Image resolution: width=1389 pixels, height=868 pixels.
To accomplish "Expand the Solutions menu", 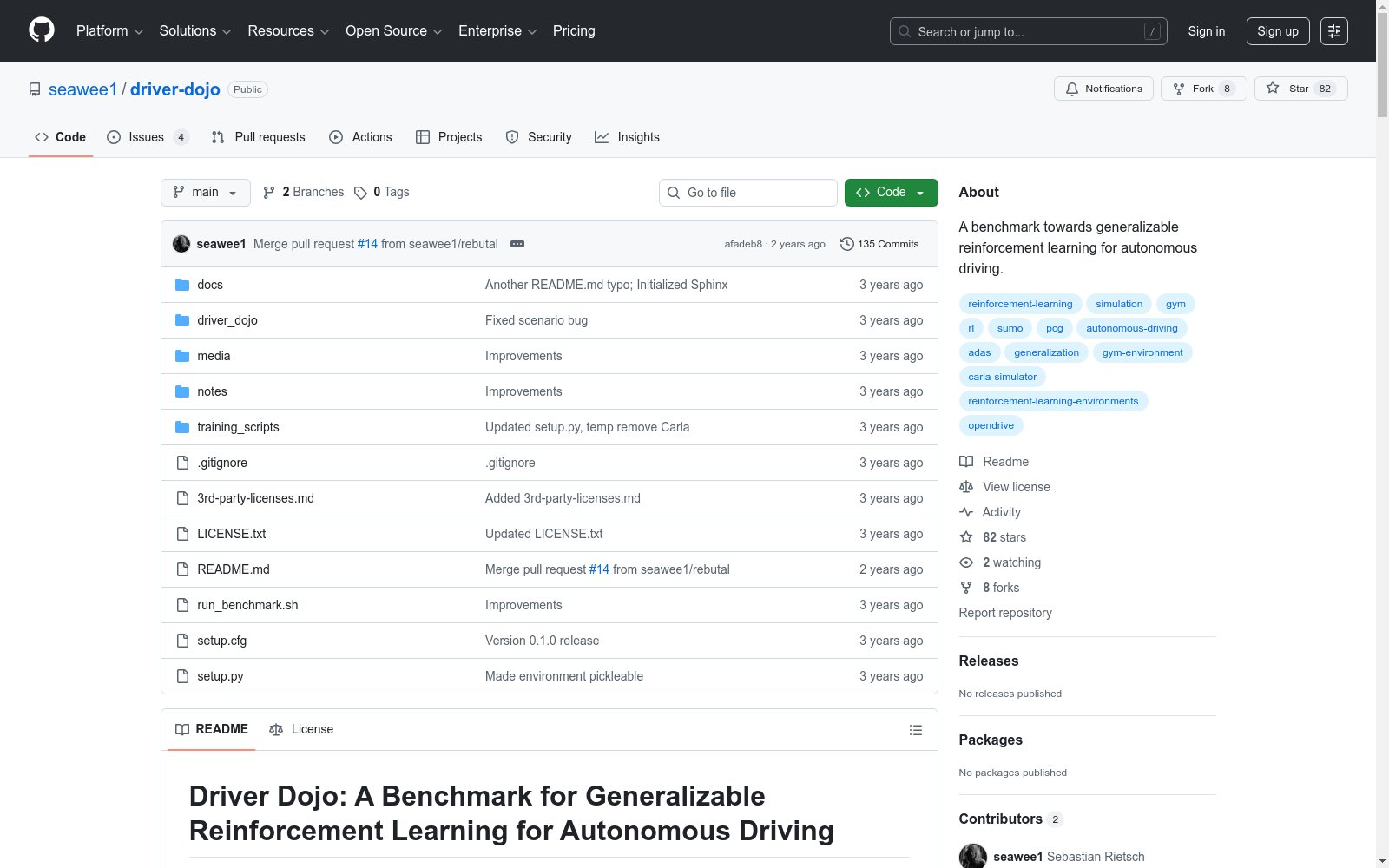I will click(195, 31).
